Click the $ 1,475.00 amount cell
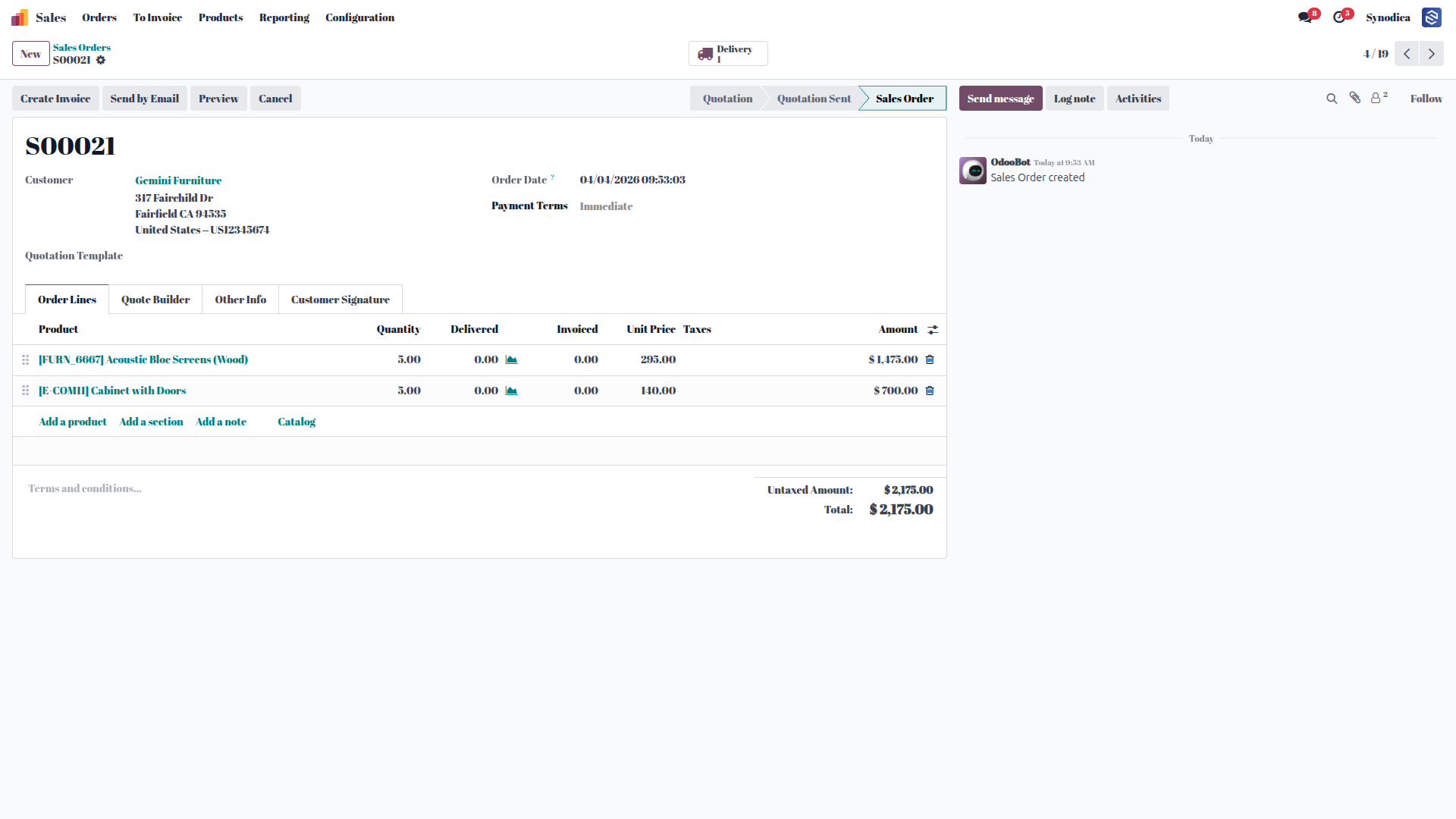 click(x=893, y=359)
